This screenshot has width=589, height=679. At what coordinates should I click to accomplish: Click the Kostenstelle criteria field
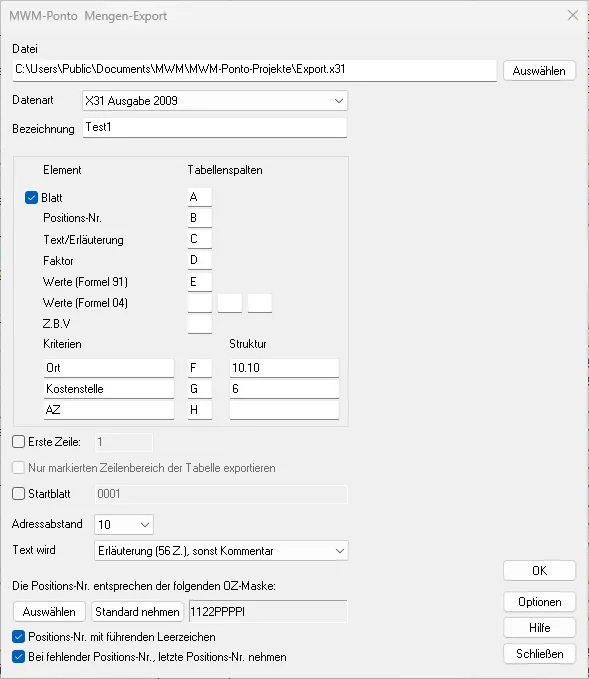(109, 389)
